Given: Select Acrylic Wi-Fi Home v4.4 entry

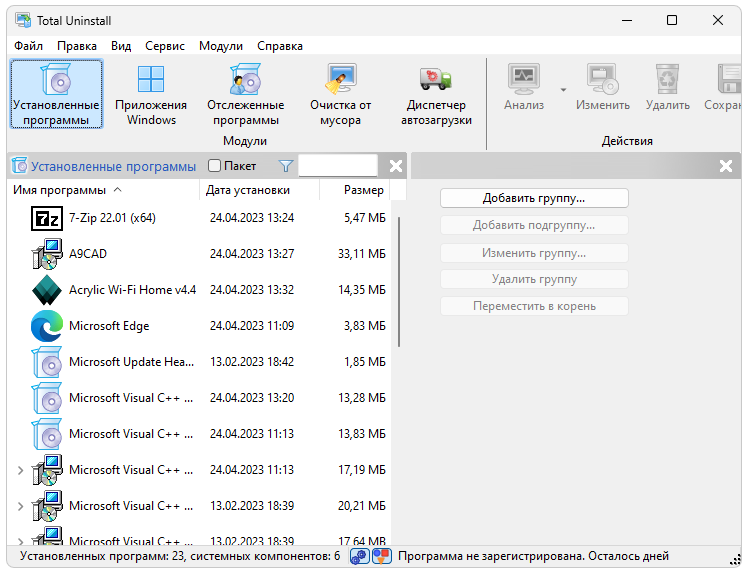Looking at the screenshot, I should pyautogui.click(x=132, y=290).
